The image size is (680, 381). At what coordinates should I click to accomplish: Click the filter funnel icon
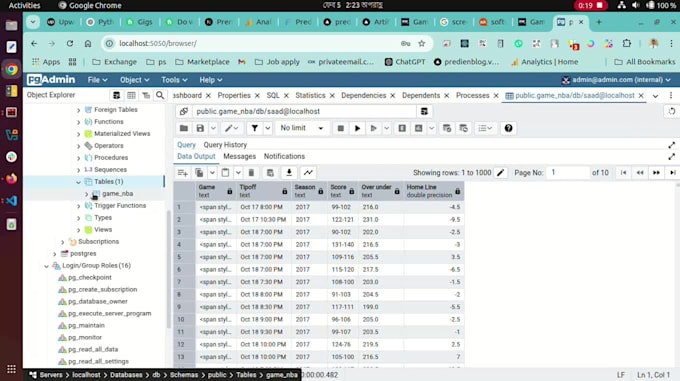tap(255, 128)
